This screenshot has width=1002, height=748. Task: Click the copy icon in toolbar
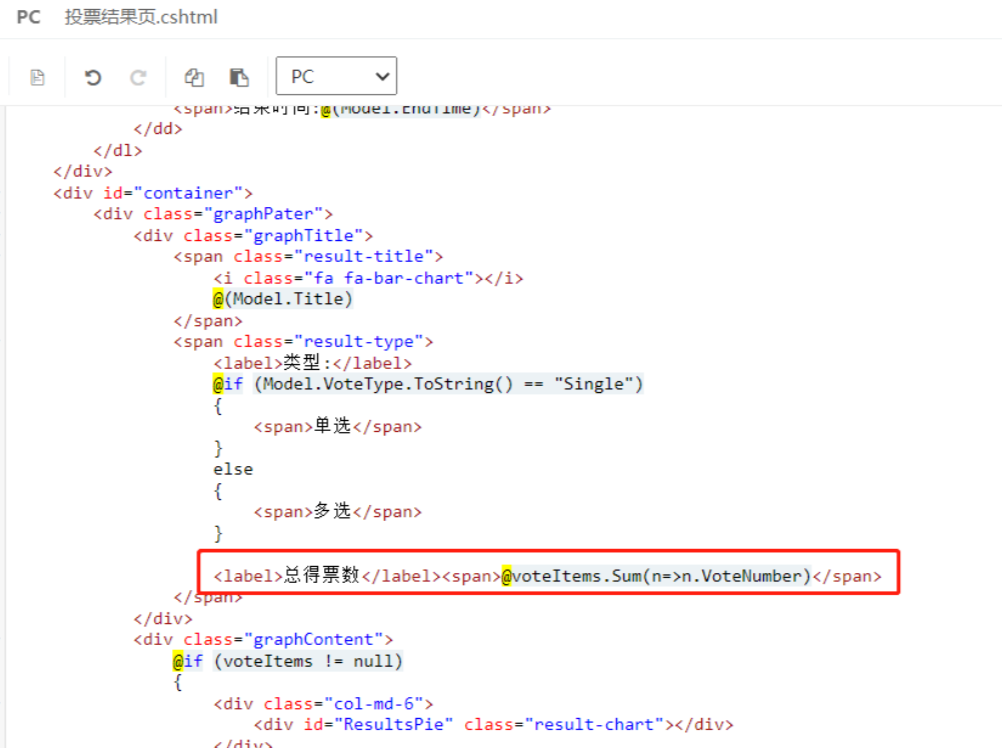click(194, 77)
